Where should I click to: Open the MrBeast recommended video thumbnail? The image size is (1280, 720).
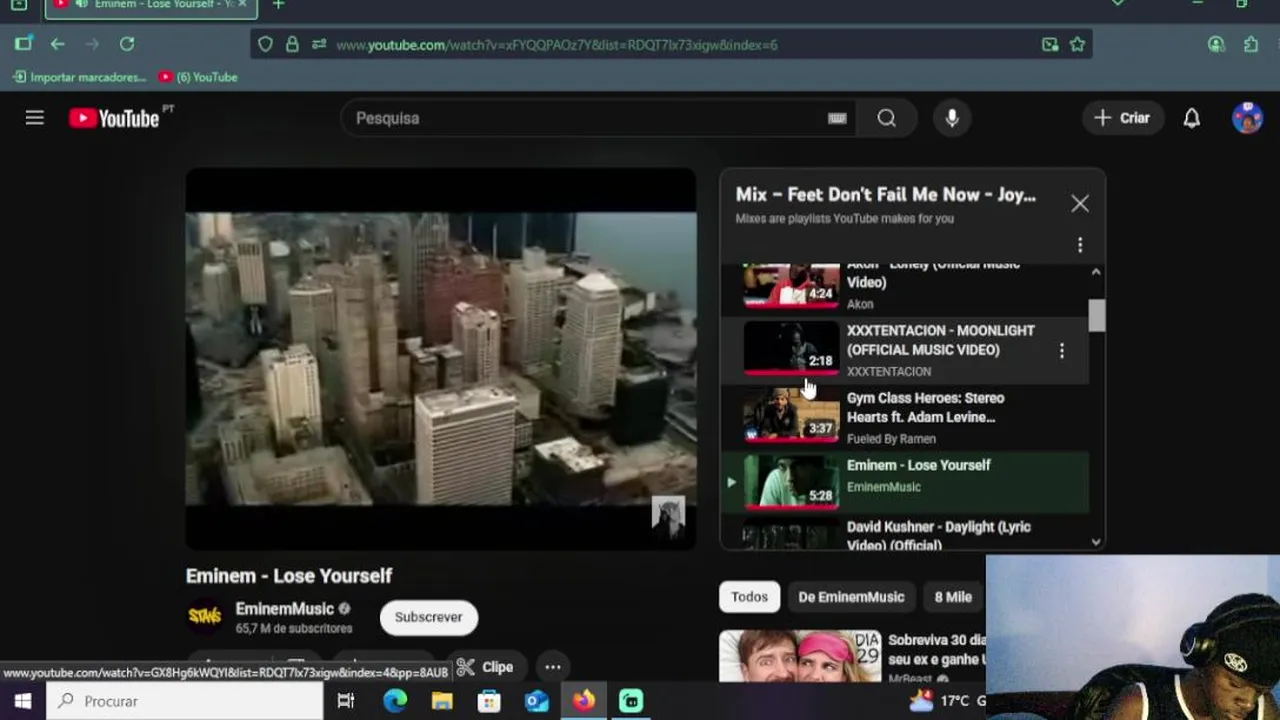800,656
